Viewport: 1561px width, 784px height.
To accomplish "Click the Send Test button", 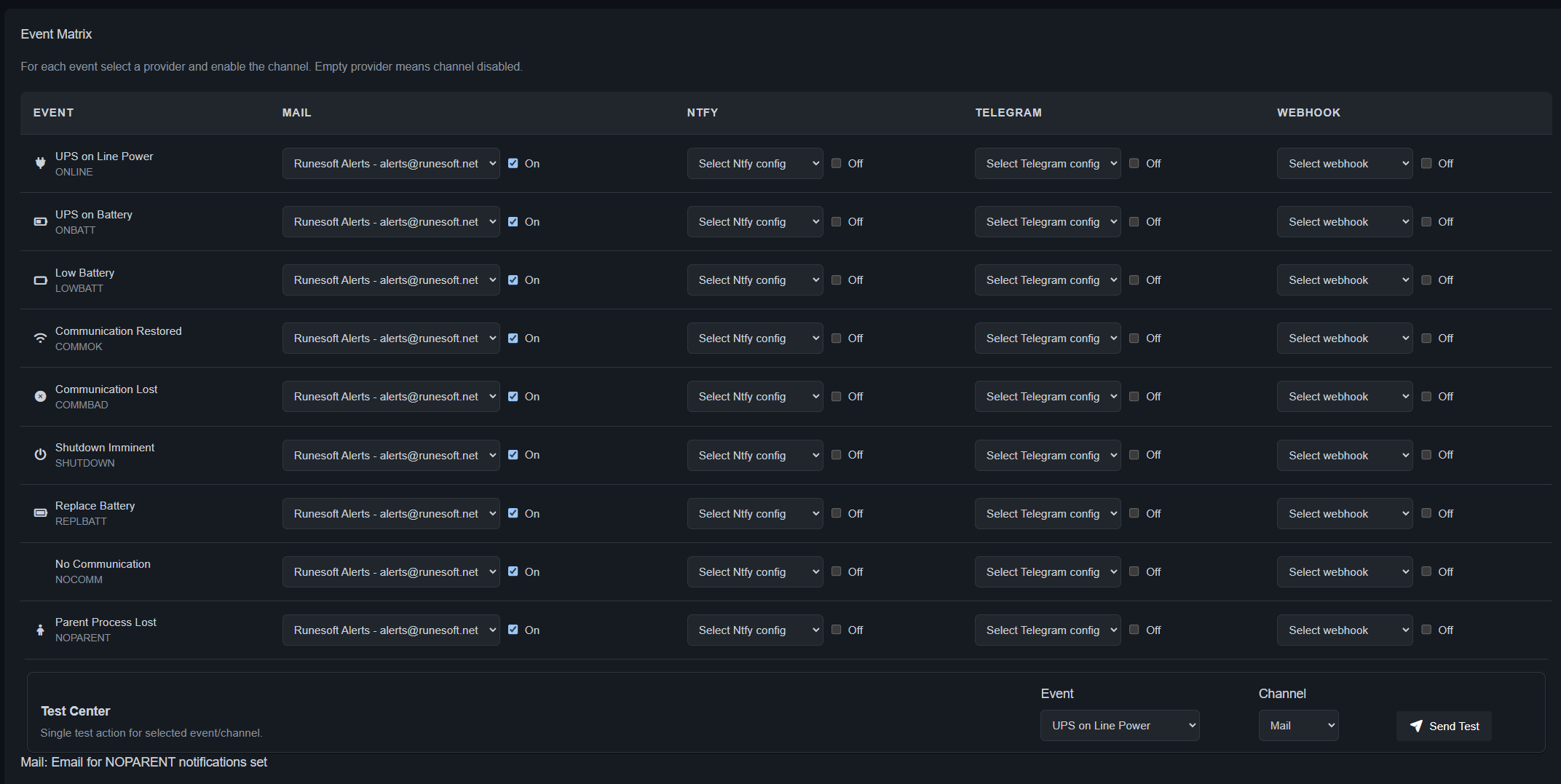I will click(1444, 726).
